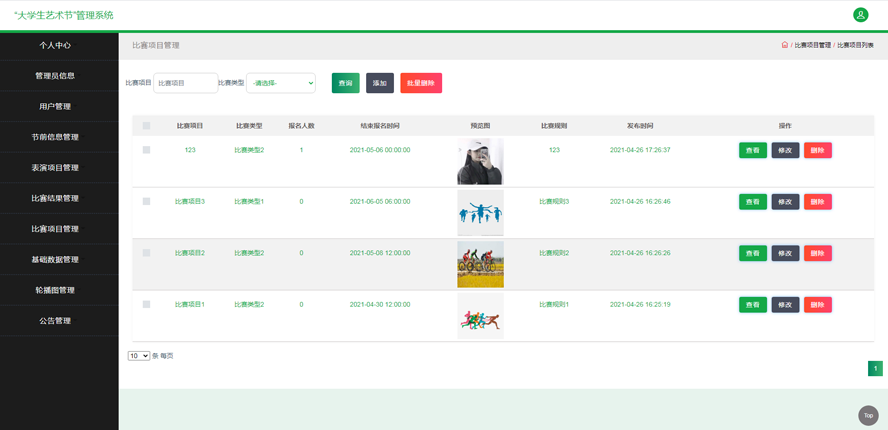This screenshot has width=888, height=430.
Task: Check the checkbox for 比赛项目3 row
Action: pyautogui.click(x=146, y=201)
